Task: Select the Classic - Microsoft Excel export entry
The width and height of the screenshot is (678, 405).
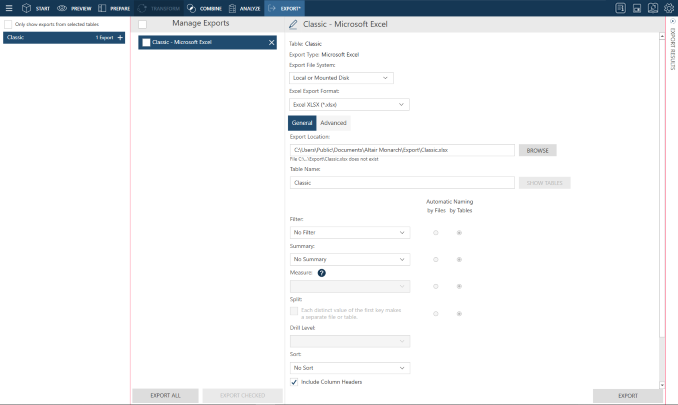Action: tap(208, 42)
